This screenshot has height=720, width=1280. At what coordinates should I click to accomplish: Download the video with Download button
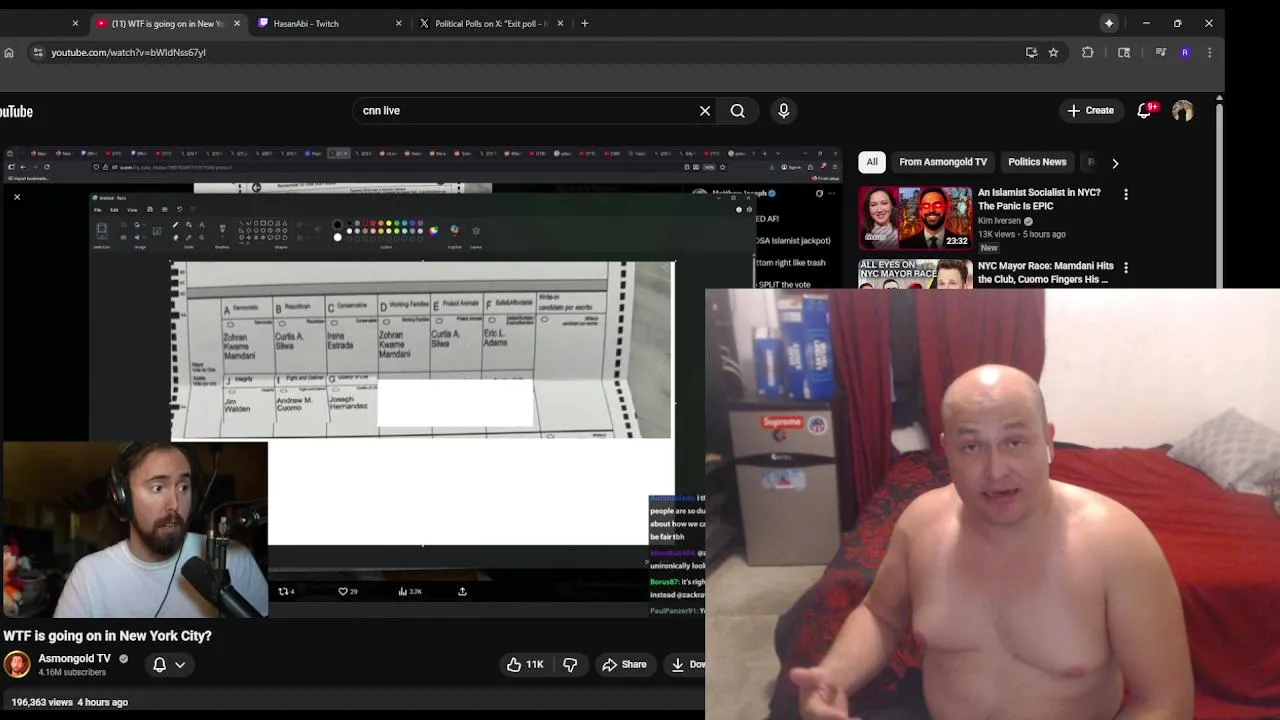[687, 664]
